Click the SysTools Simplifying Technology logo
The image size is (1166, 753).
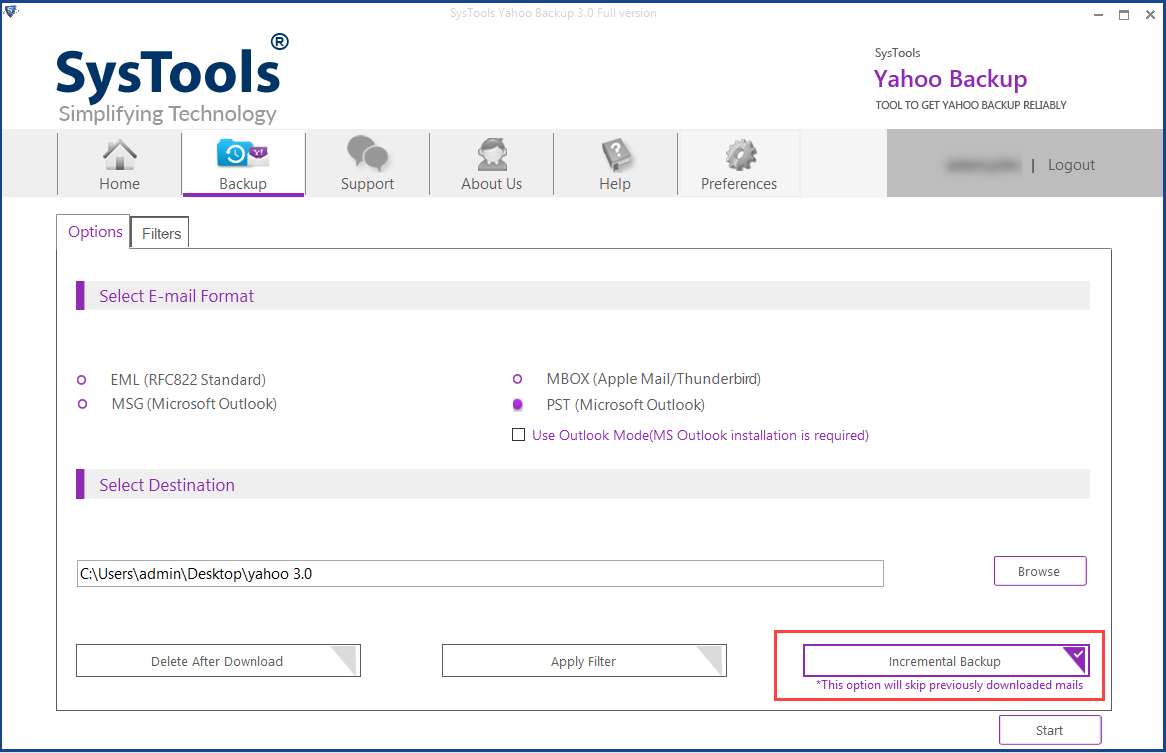[x=172, y=79]
